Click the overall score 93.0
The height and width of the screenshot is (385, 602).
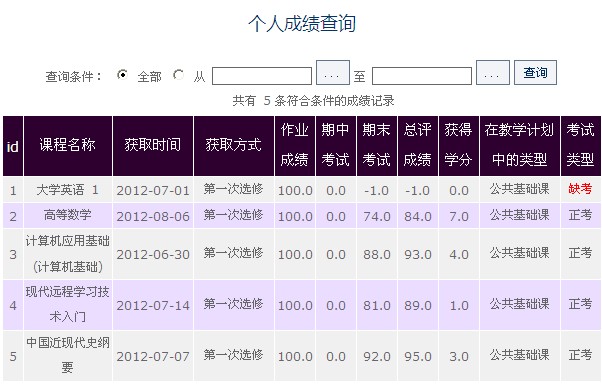click(x=418, y=254)
